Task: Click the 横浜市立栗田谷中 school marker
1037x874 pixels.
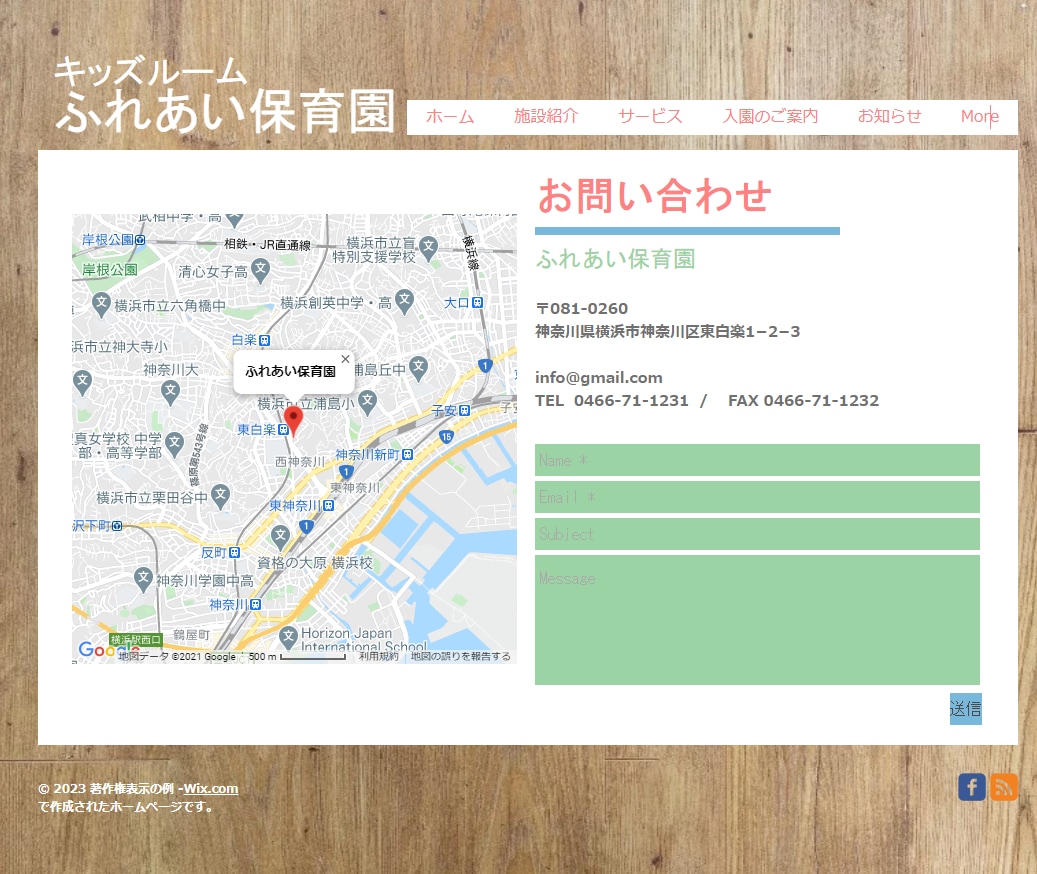Action: tap(220, 496)
